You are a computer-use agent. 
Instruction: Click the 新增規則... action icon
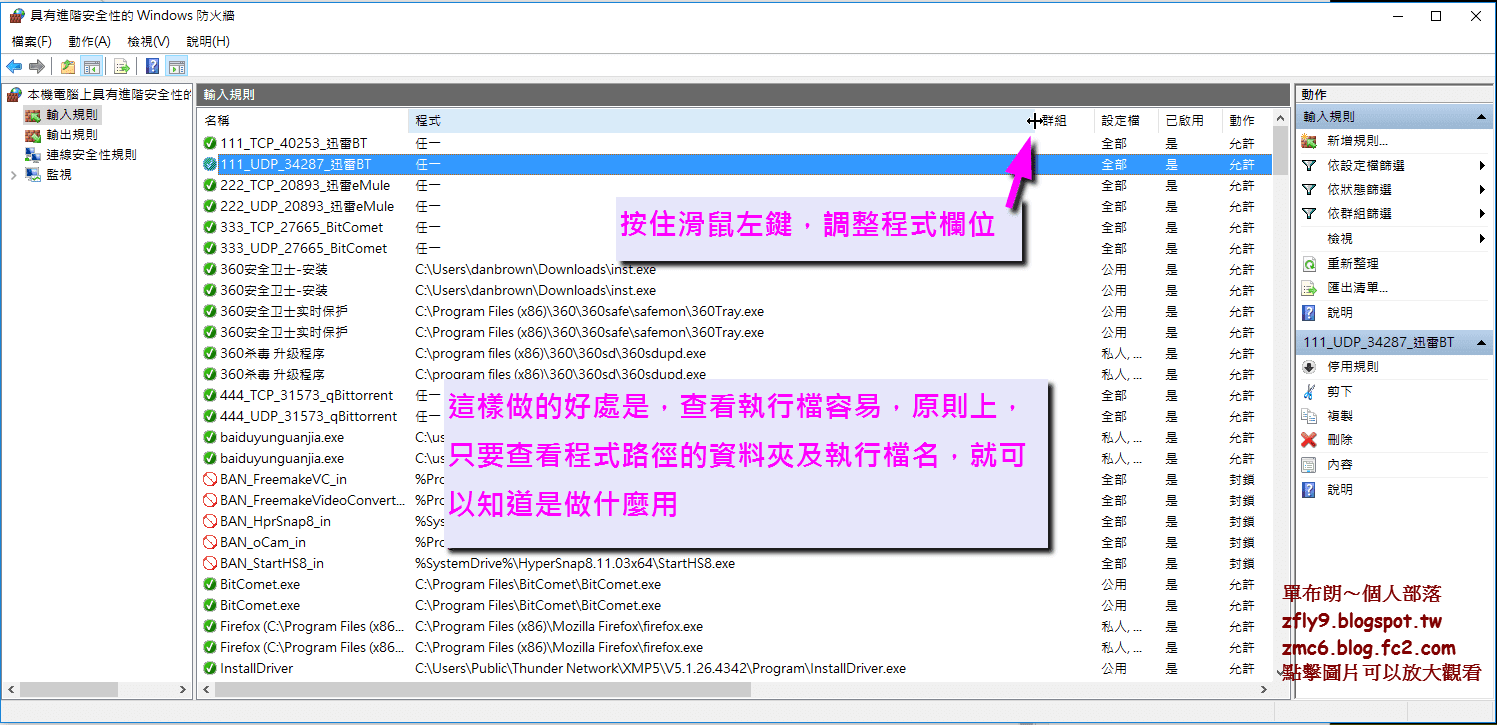point(1309,141)
